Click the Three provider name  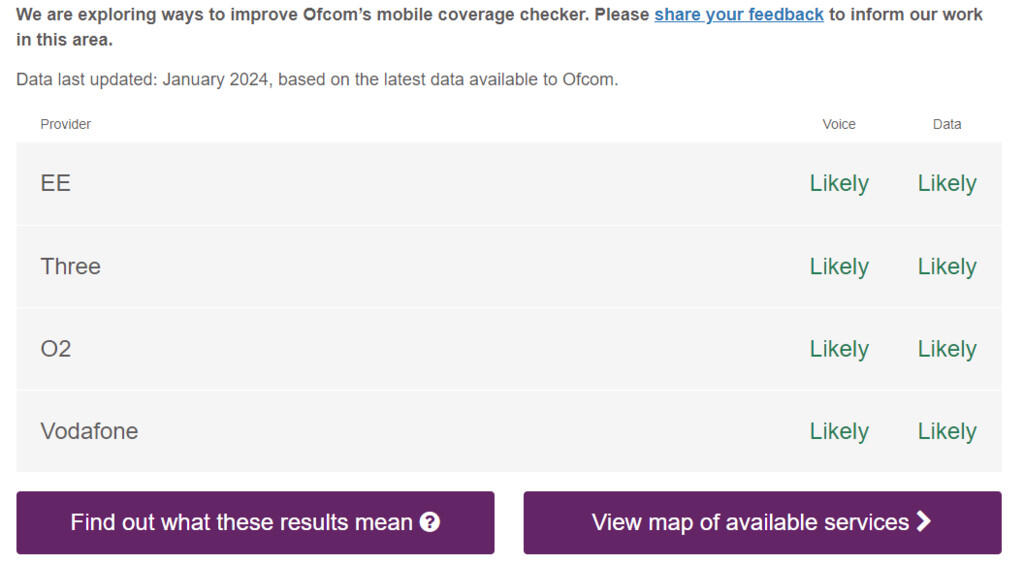click(71, 266)
